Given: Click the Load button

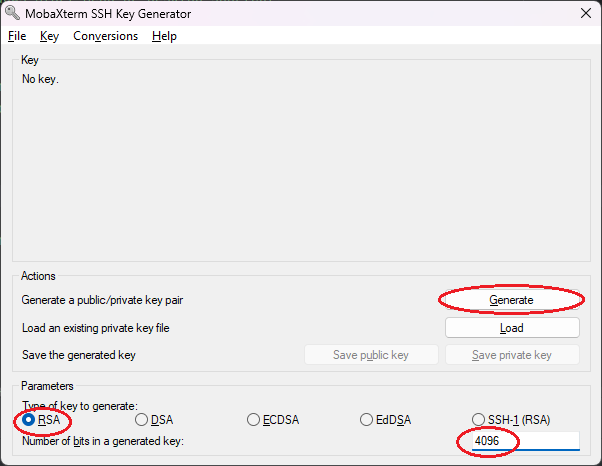Looking at the screenshot, I should [512, 328].
